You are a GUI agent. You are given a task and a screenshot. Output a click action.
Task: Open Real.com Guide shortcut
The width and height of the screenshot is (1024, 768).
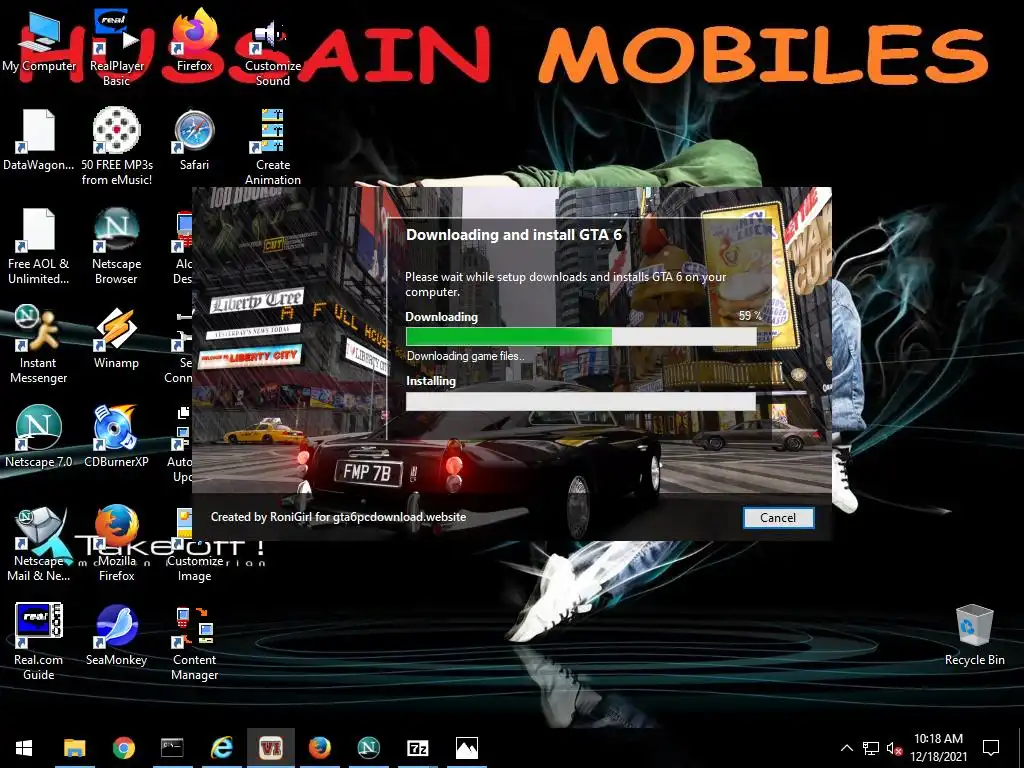coord(39,642)
